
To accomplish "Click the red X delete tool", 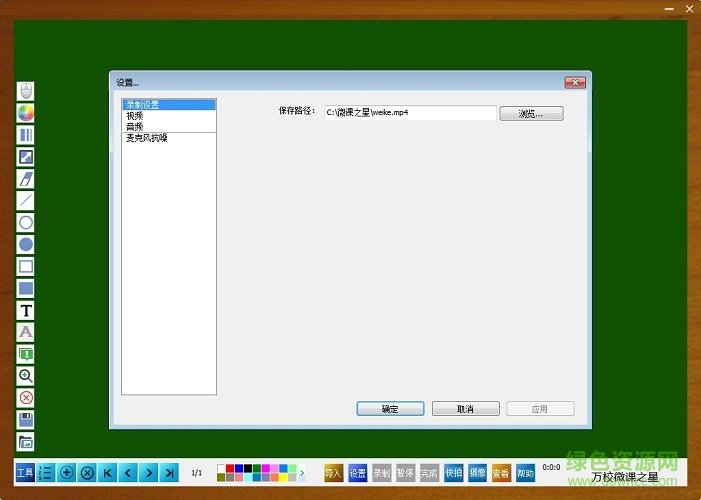I will [26, 397].
